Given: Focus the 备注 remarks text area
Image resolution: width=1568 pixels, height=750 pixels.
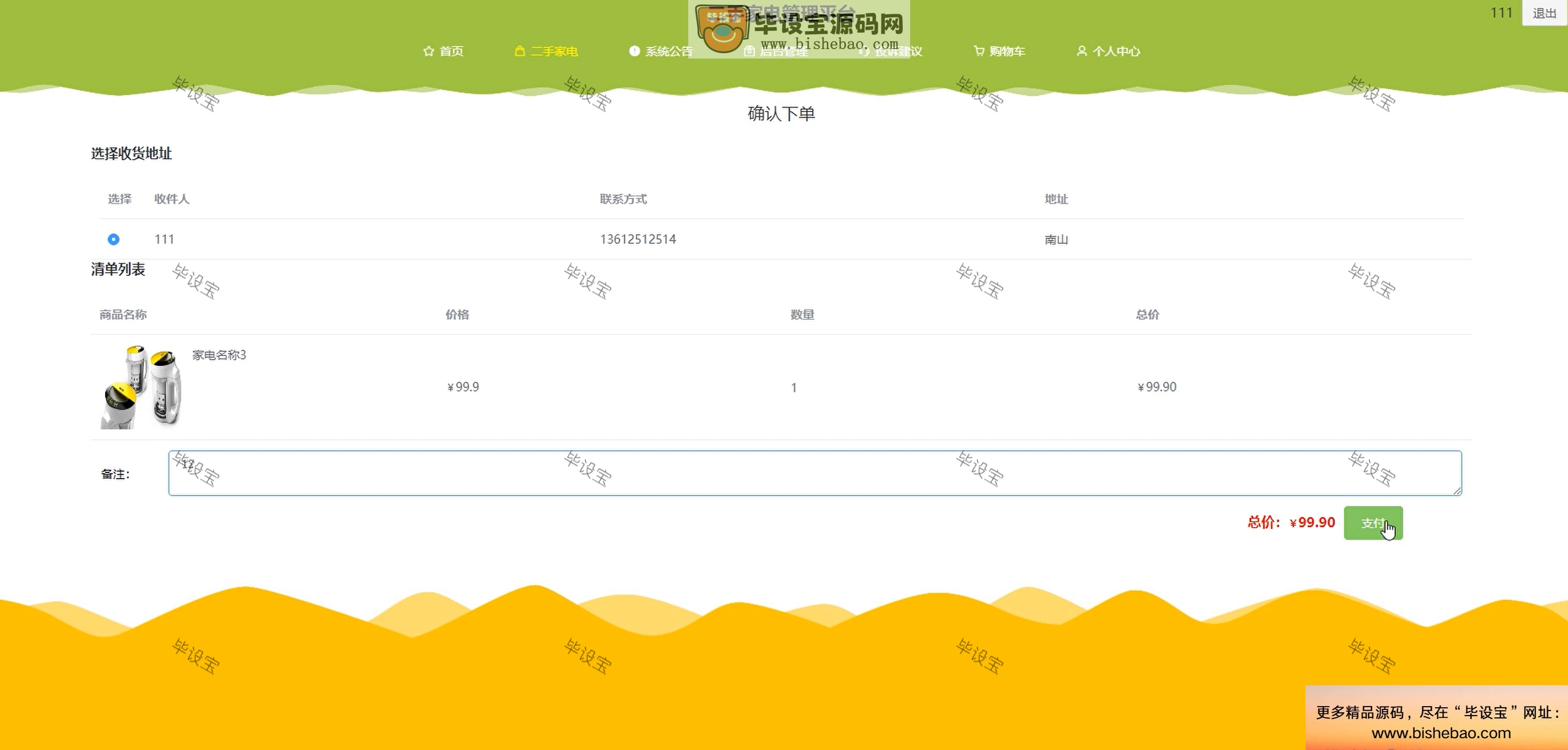Looking at the screenshot, I should click(815, 473).
